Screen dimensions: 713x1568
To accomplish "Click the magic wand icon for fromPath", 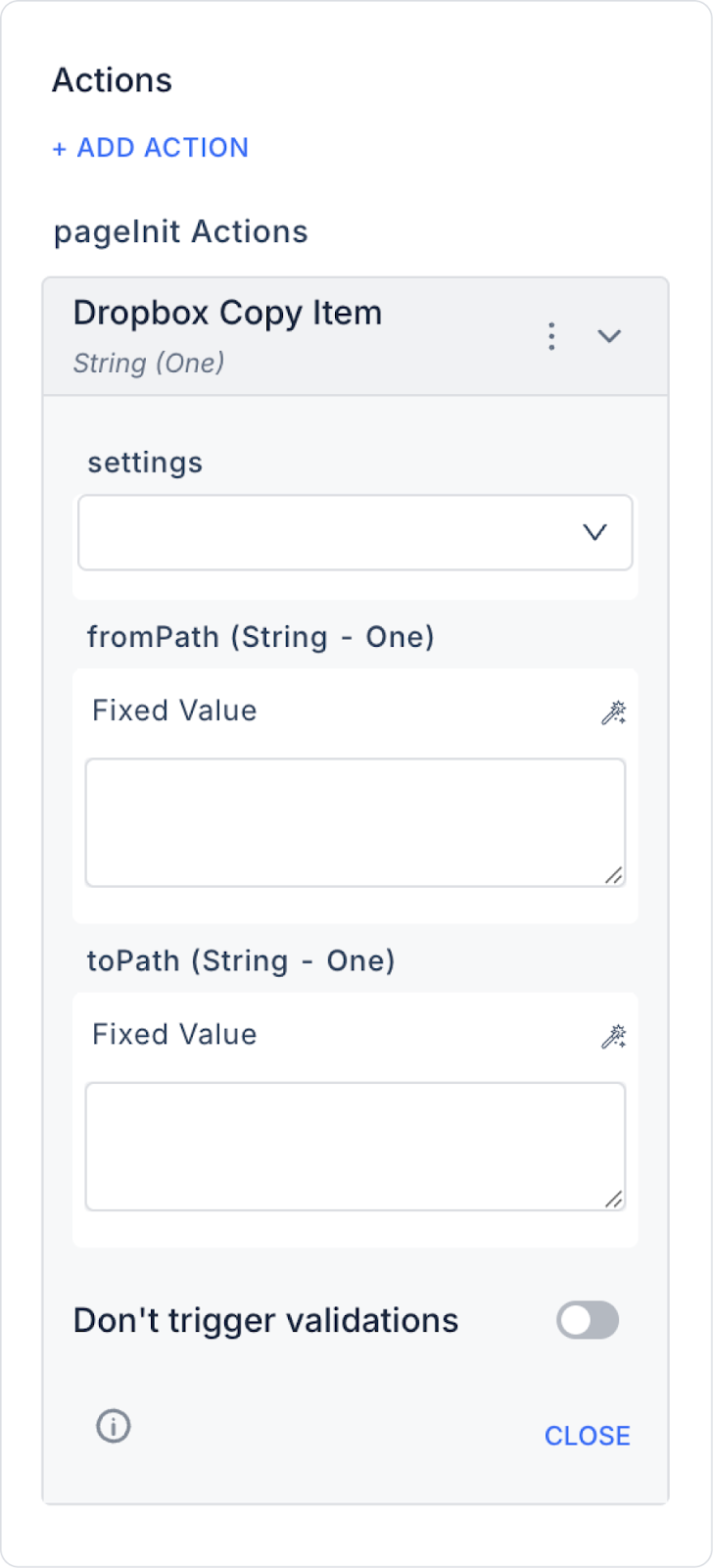I will click(613, 712).
